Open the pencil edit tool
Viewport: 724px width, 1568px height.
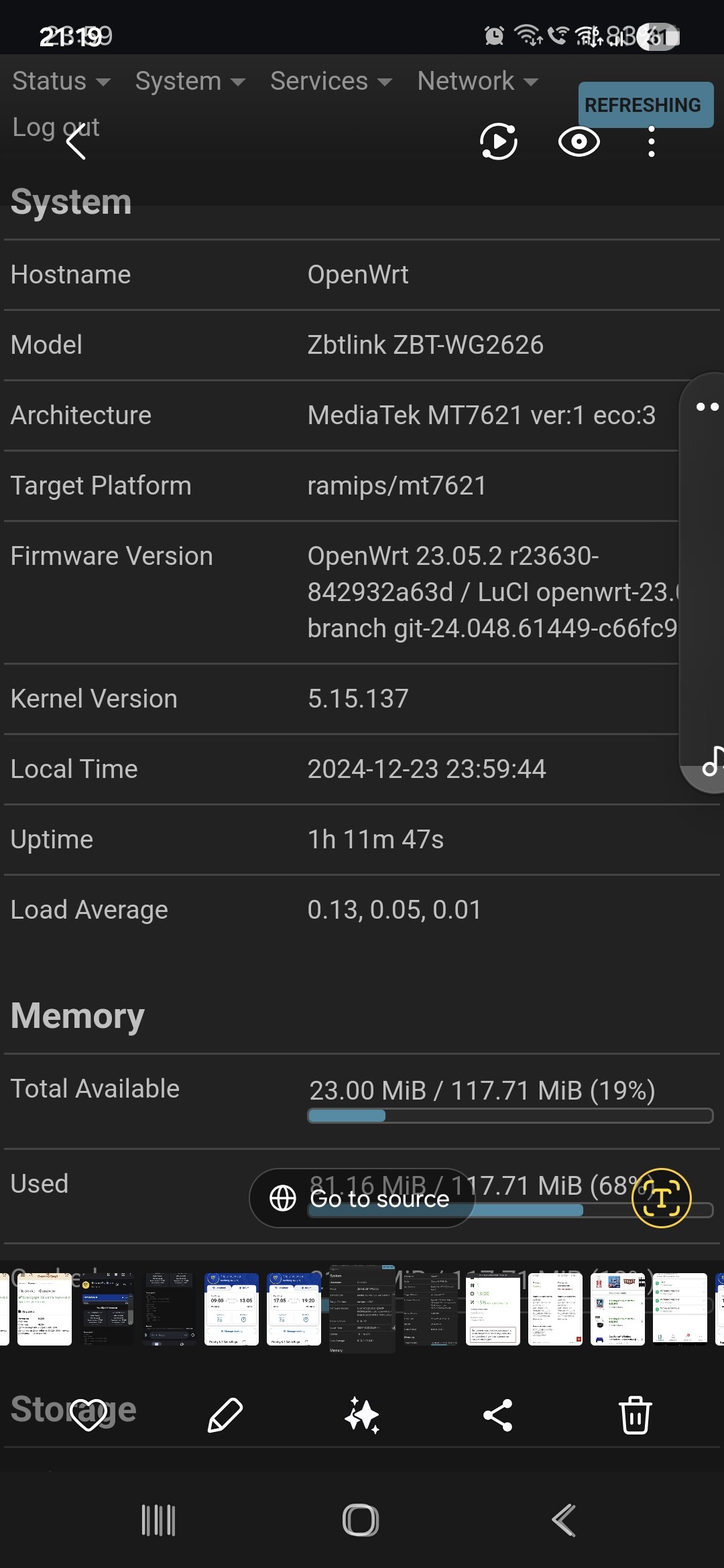click(x=225, y=1415)
